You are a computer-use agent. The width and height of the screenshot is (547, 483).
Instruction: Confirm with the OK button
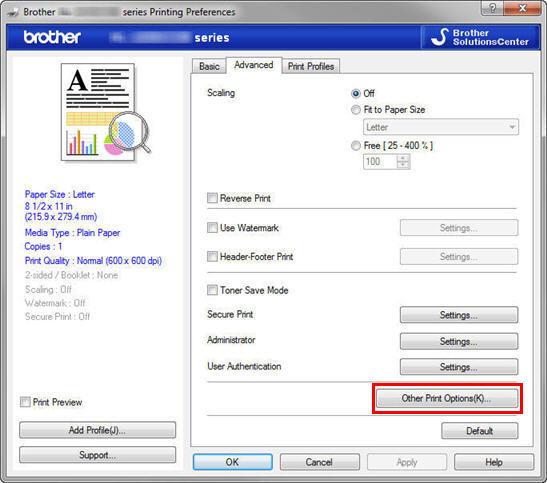(x=233, y=462)
